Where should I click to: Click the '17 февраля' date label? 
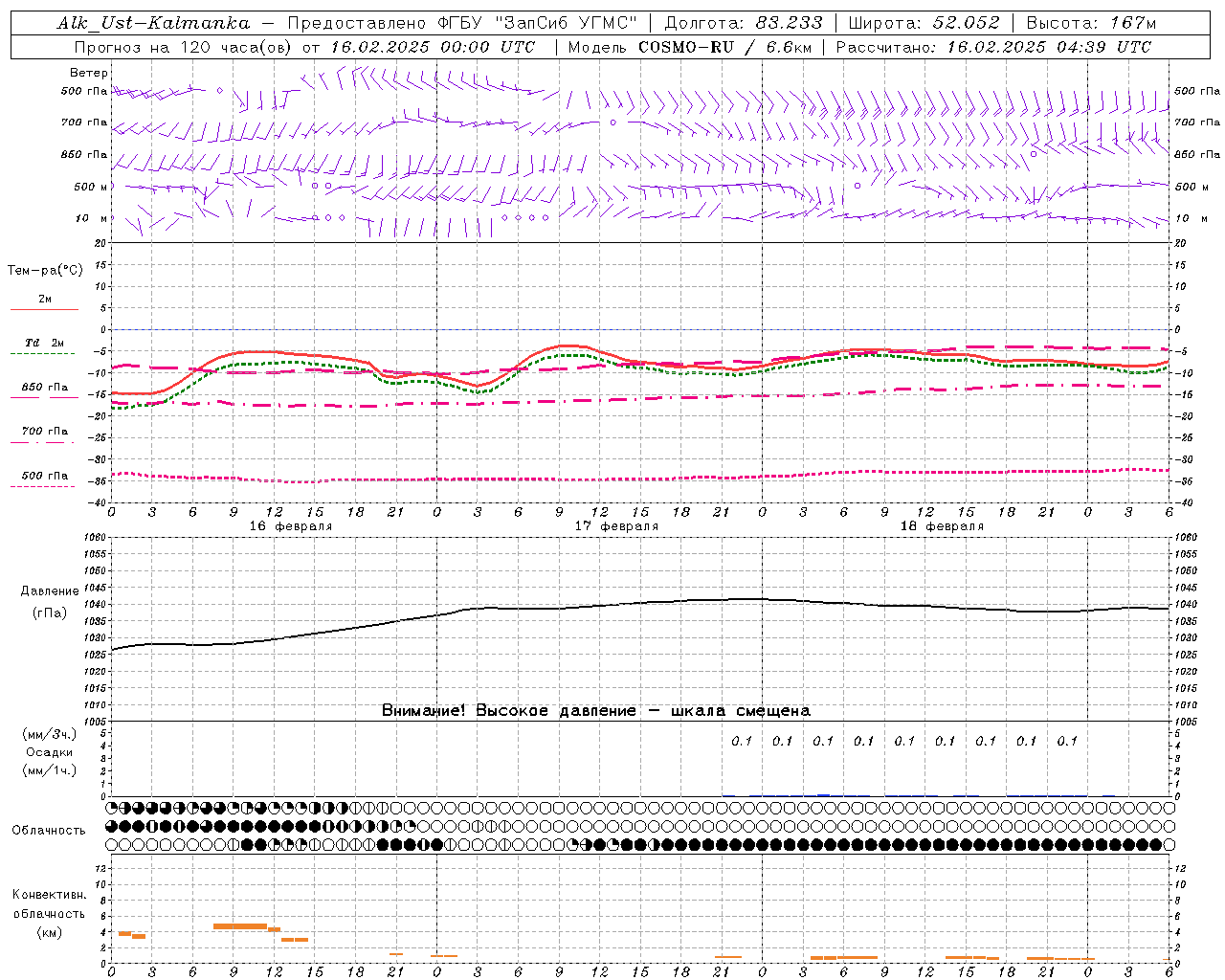[616, 526]
